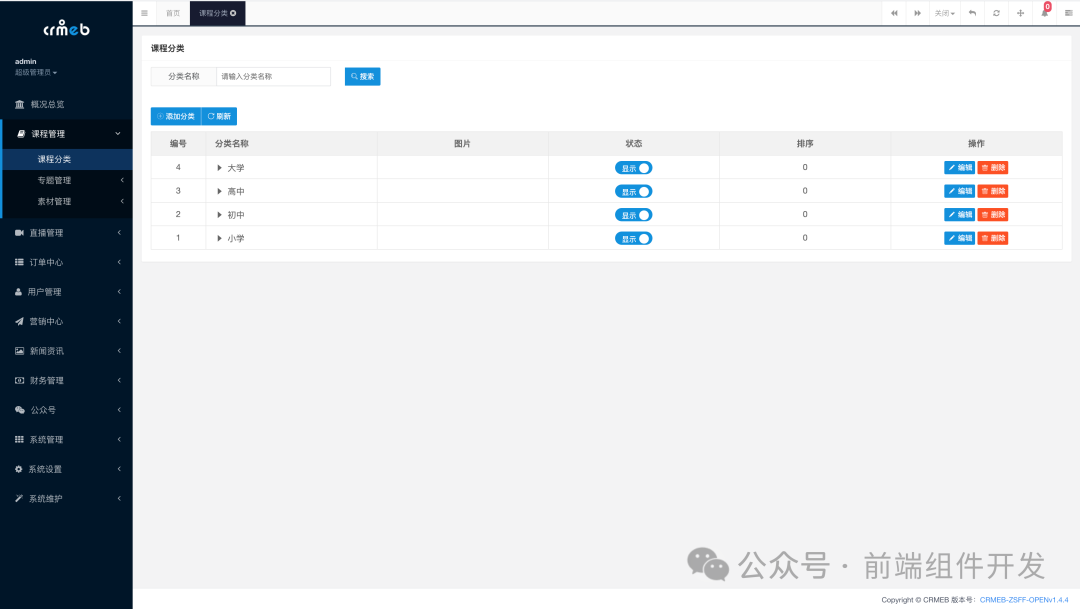Click the 排序 column header
This screenshot has height=609, width=1080.
pos(804,144)
